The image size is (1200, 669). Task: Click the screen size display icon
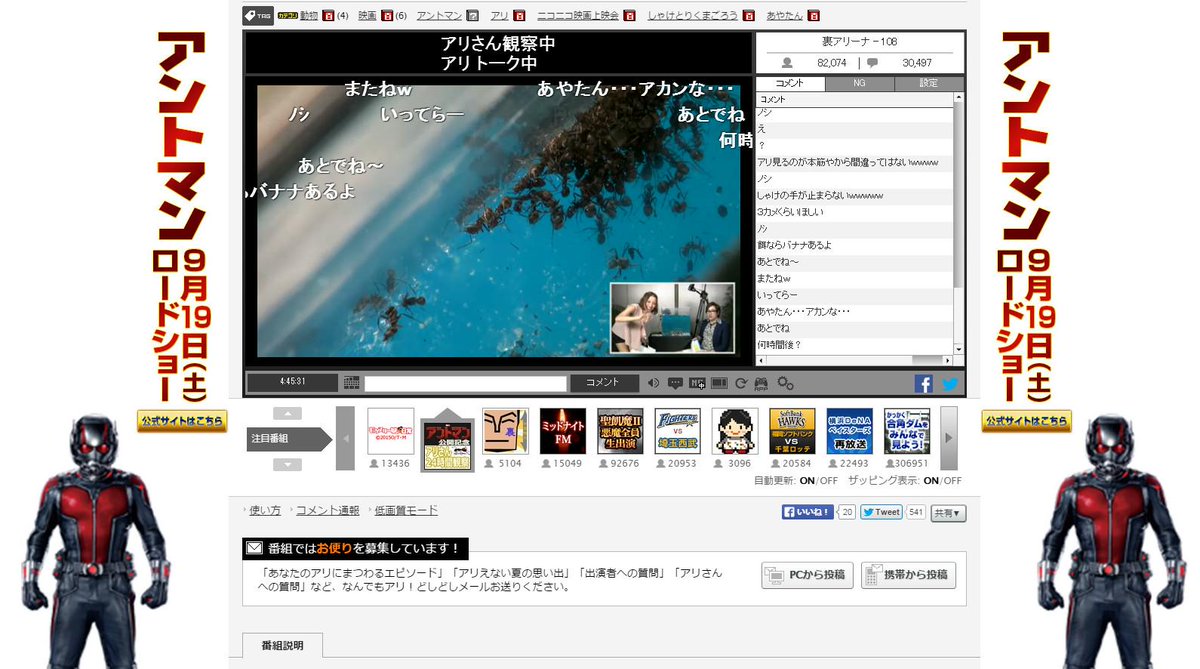coord(718,382)
